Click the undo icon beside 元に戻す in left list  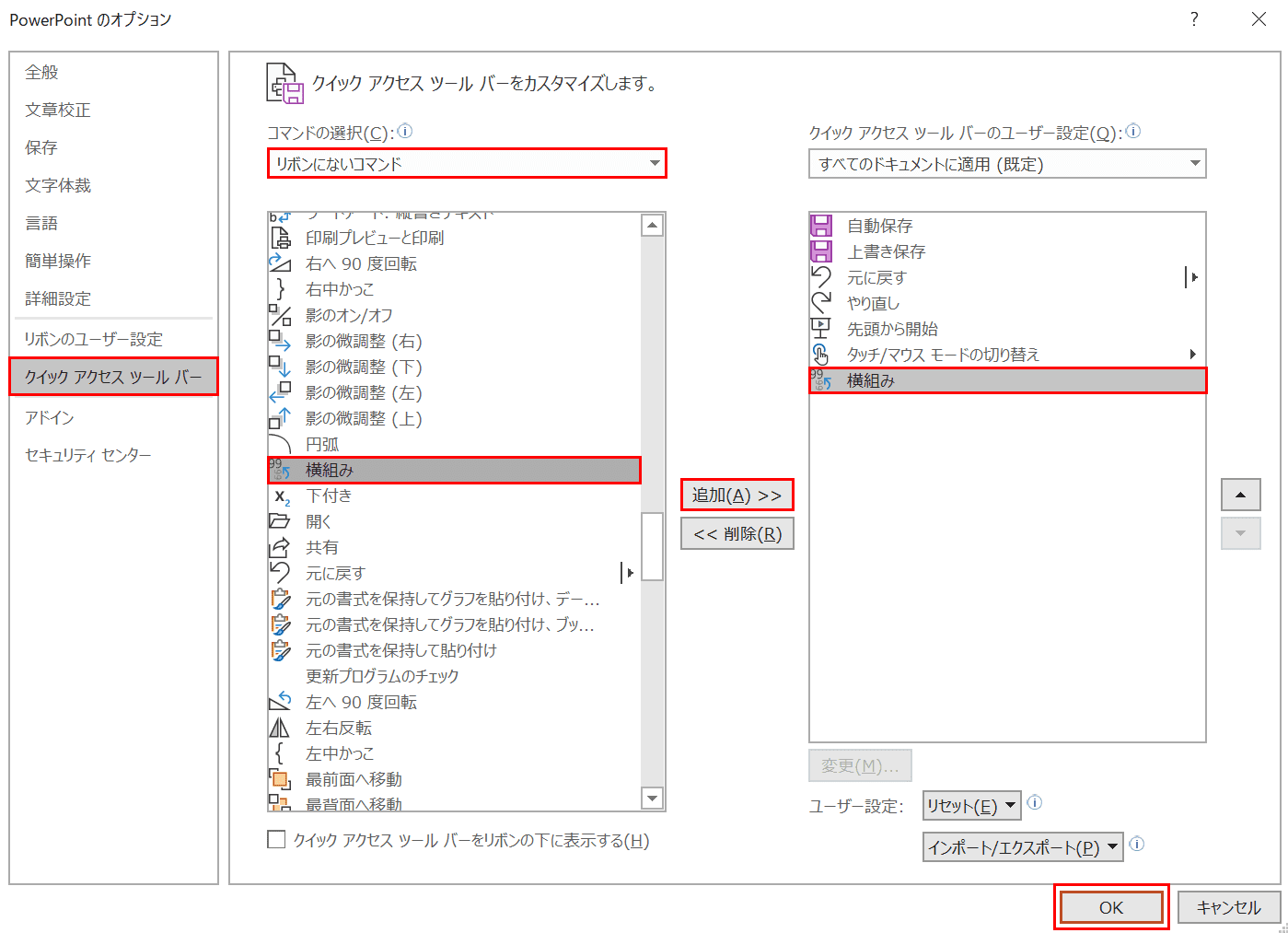tap(280, 573)
